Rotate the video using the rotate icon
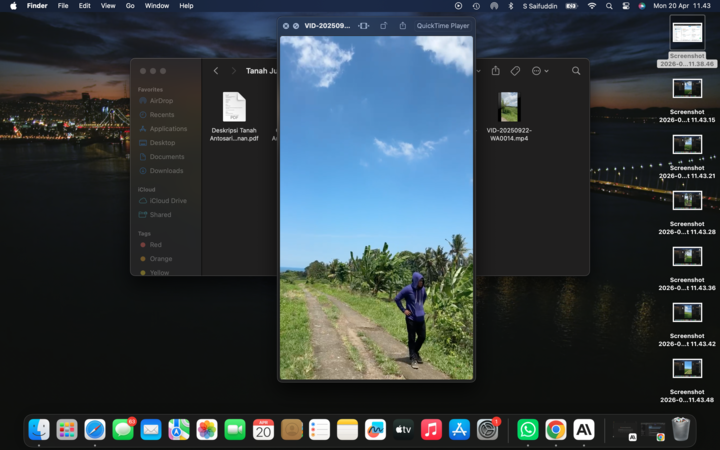The image size is (720, 450). point(384,26)
